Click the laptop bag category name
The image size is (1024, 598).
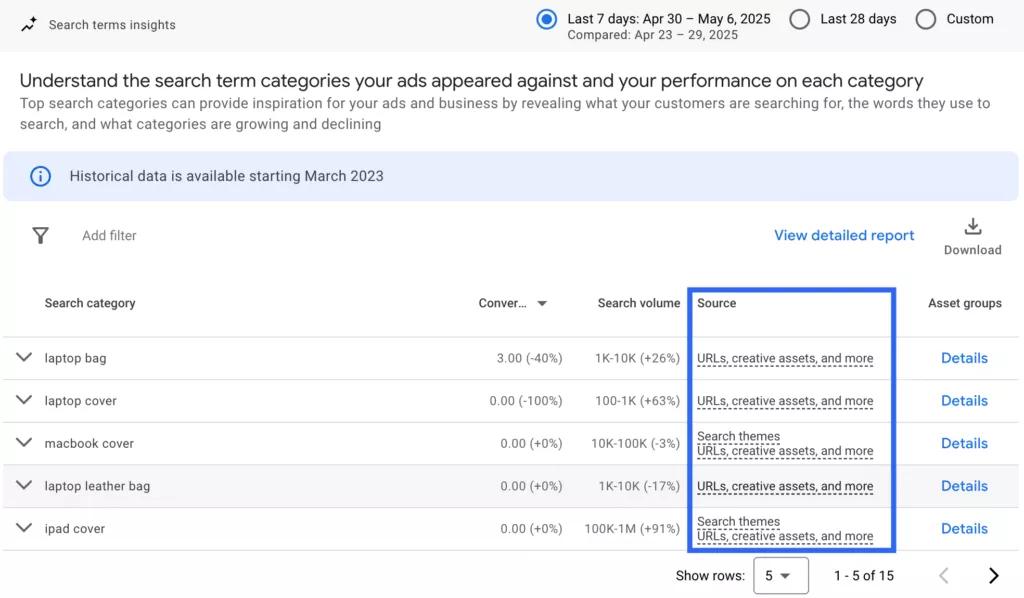[75, 358]
